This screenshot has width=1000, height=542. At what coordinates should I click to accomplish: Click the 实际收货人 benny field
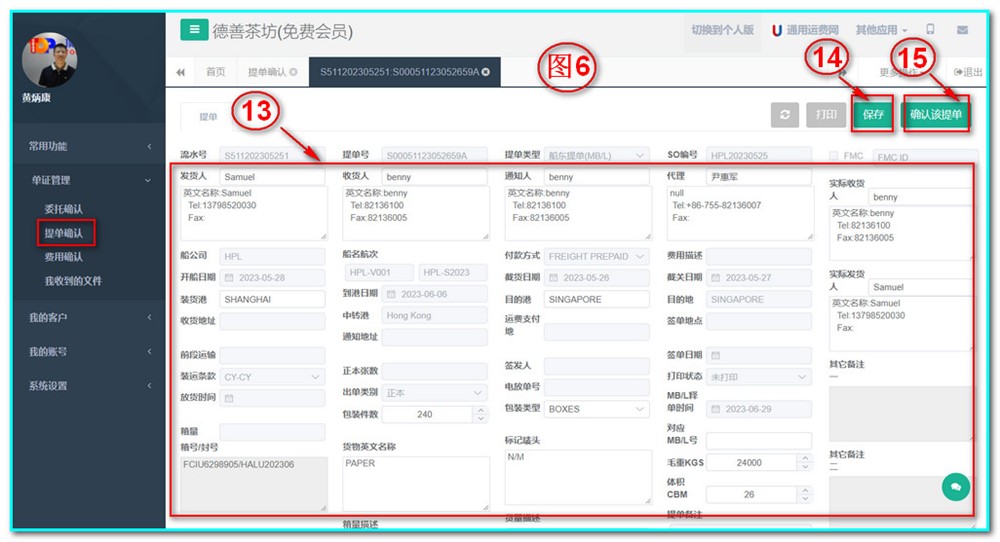[x=920, y=197]
